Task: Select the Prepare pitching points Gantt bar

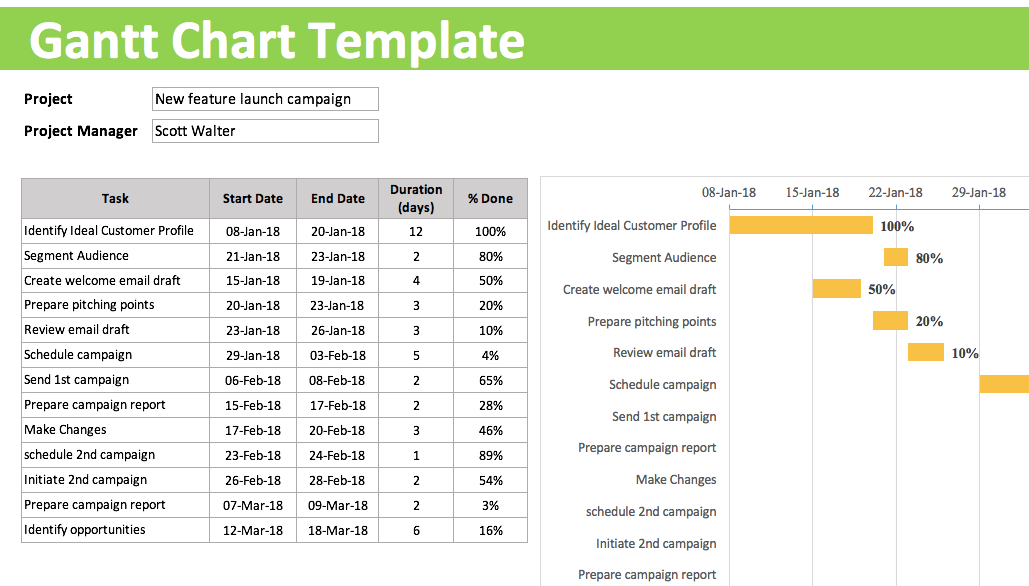Action: point(890,321)
